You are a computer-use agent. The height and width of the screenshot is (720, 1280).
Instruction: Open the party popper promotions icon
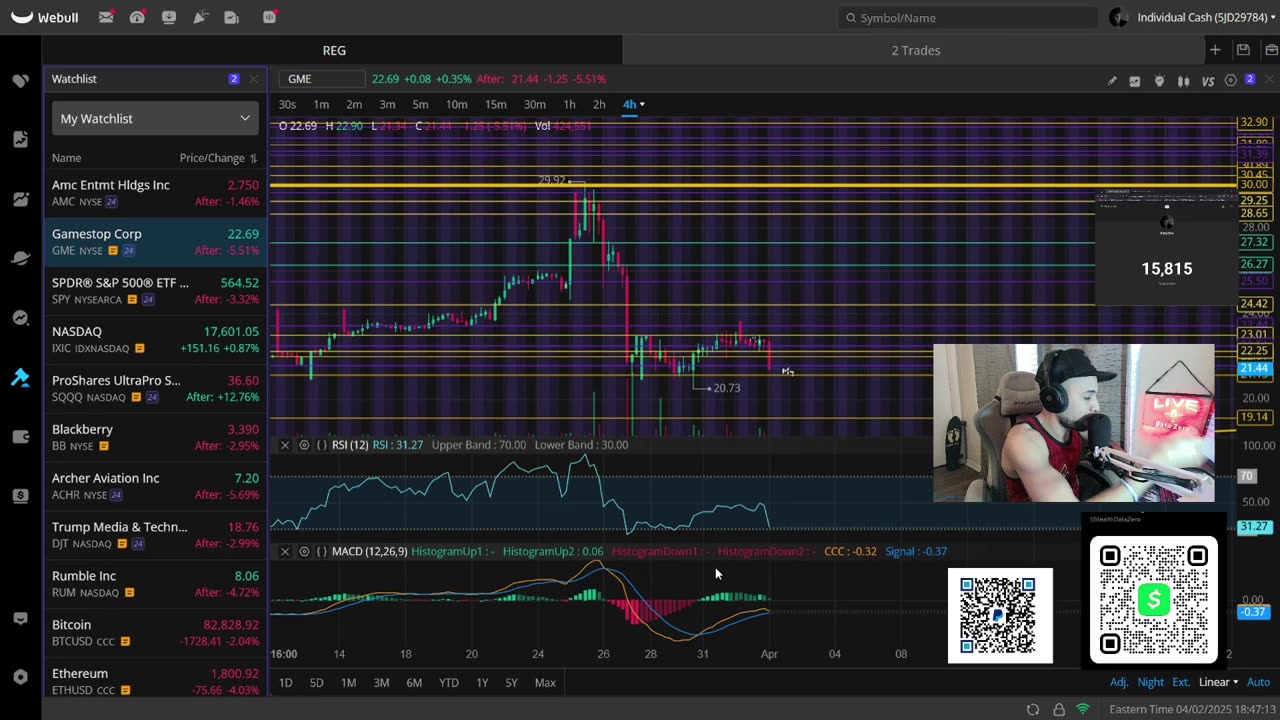point(201,17)
